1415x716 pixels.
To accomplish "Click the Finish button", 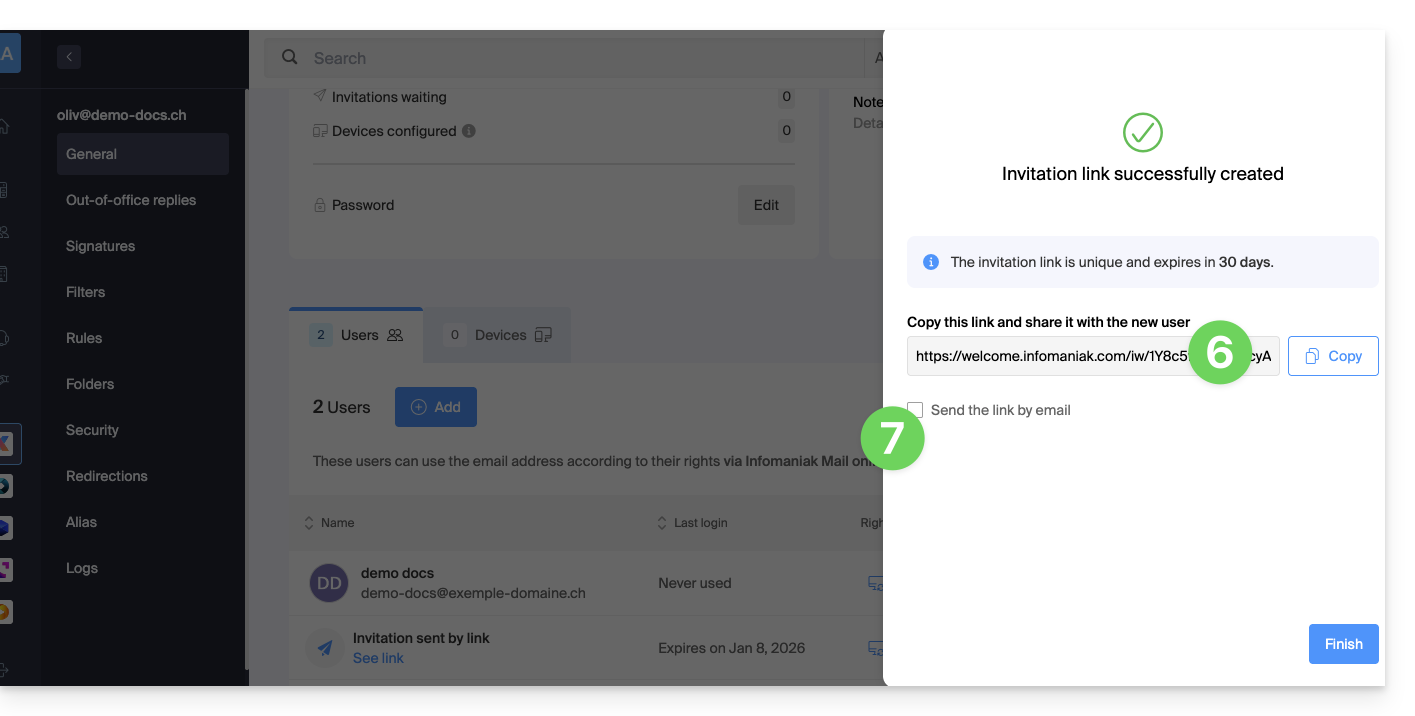I will tap(1343, 644).
